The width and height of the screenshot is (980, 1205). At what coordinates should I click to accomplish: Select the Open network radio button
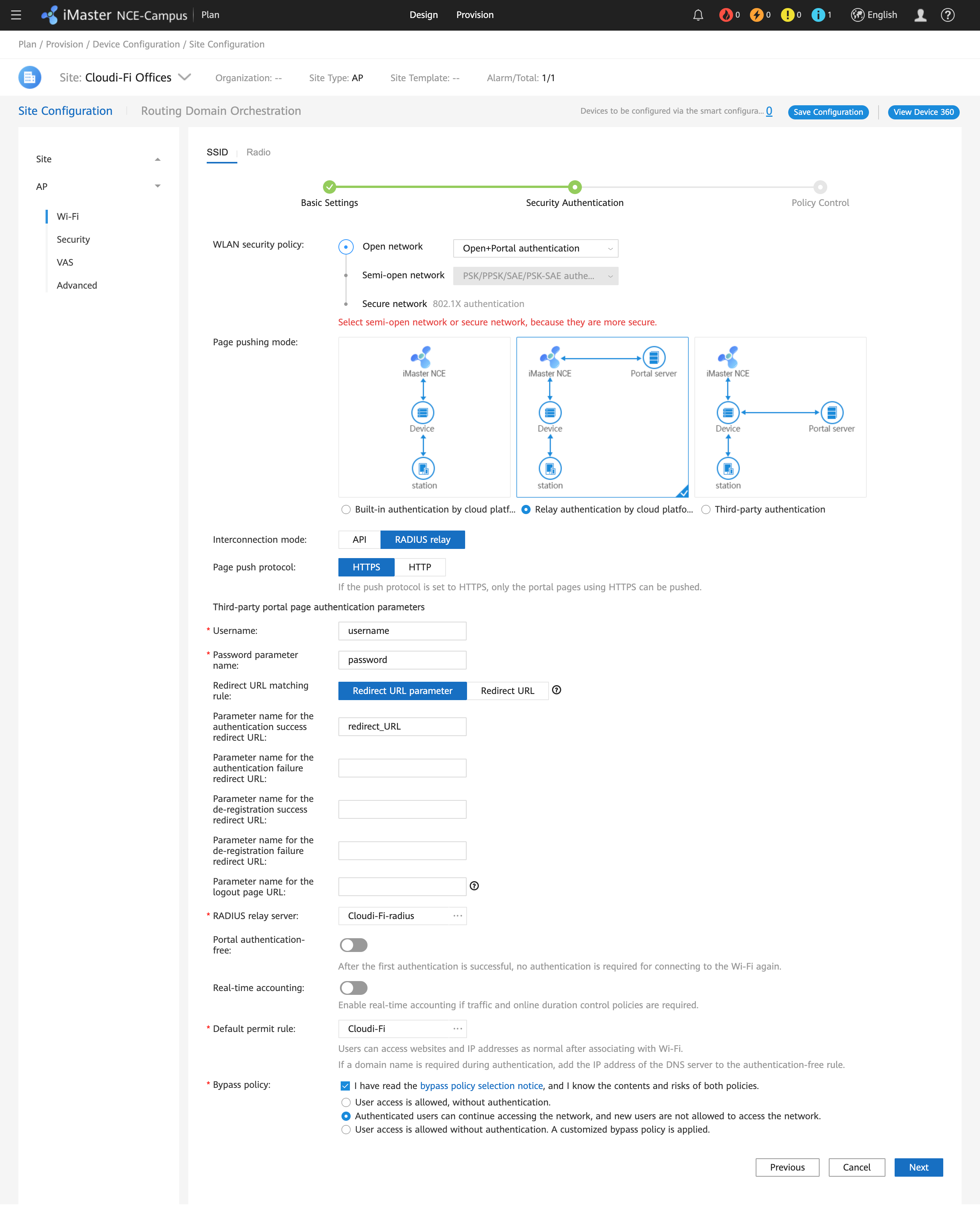pos(345,247)
